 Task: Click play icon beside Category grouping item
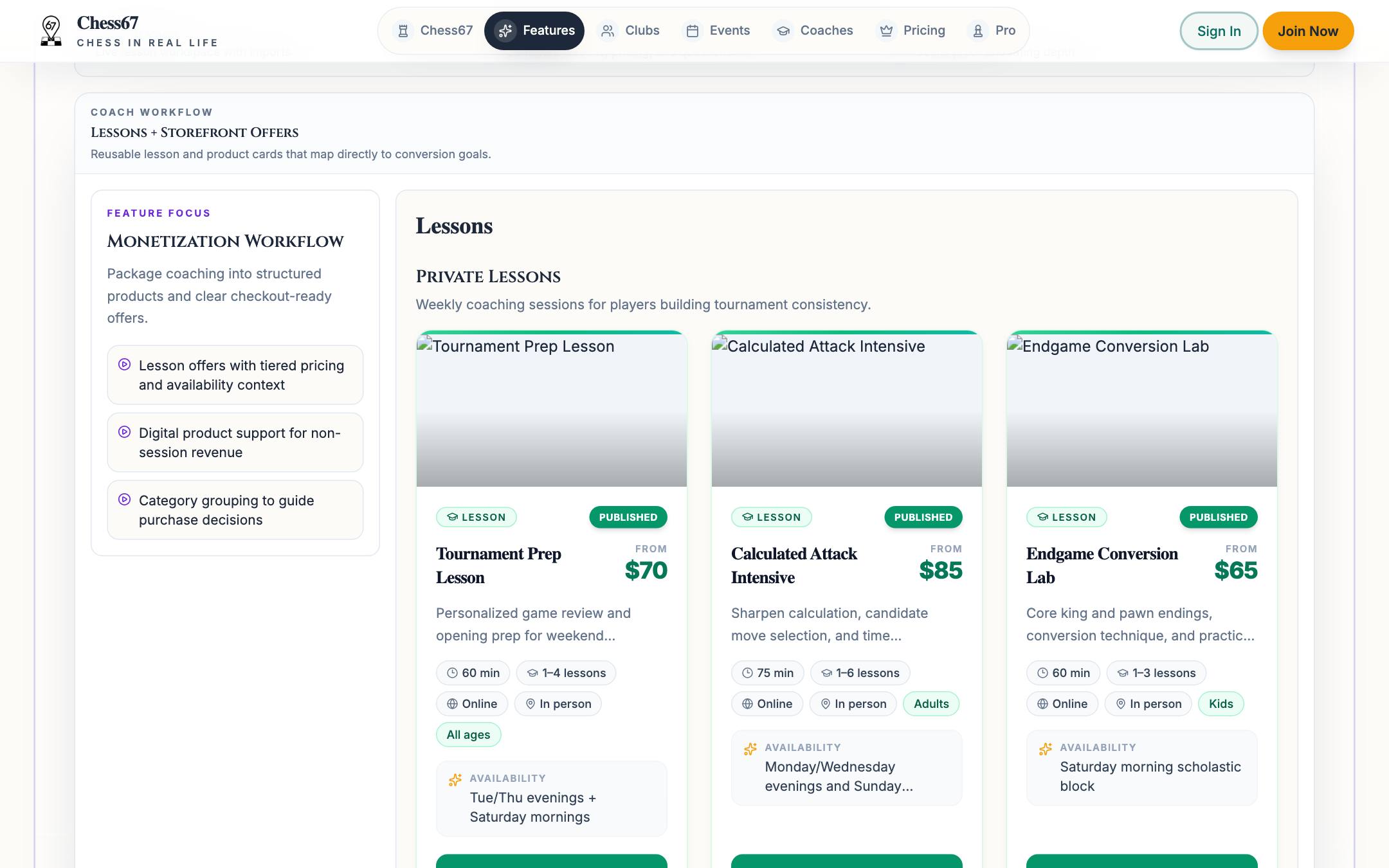click(125, 500)
